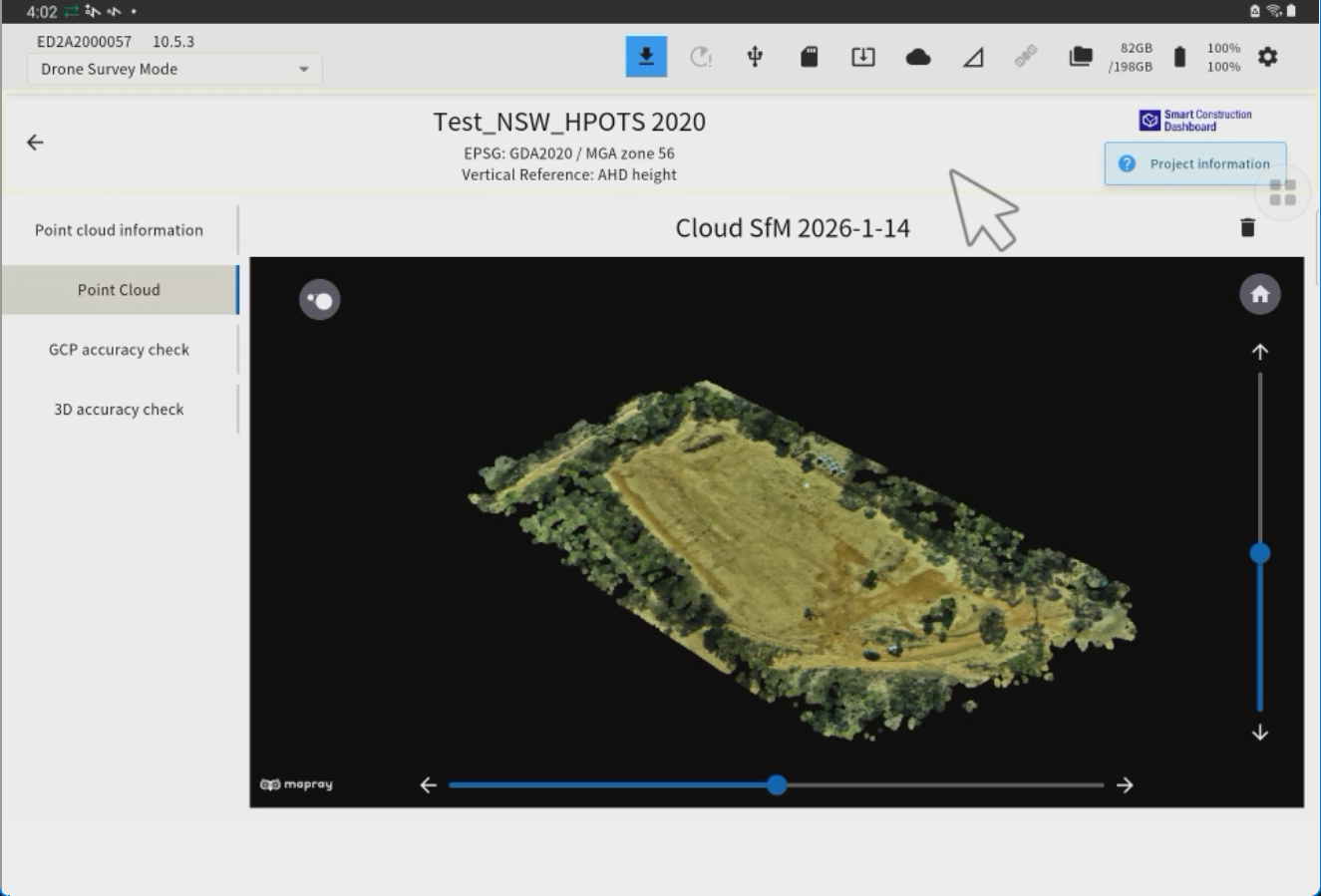Image resolution: width=1321 pixels, height=896 pixels.
Task: Click the Wi-Fi icon in the status bar
Action: click(1273, 11)
